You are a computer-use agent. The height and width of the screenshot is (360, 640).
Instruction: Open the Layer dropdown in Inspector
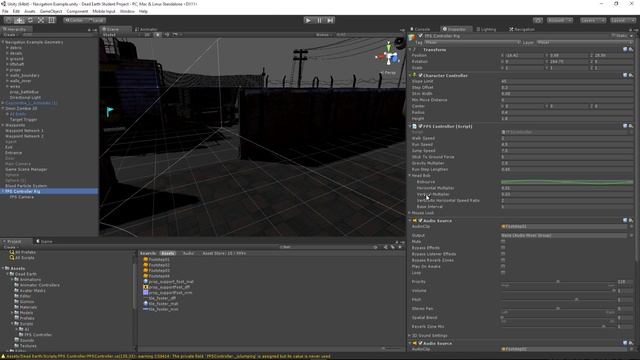tap(584, 42)
